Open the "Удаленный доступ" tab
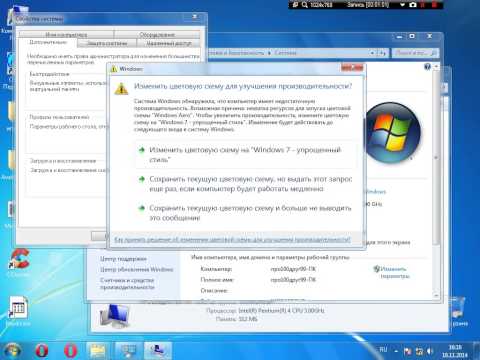 click(169, 43)
